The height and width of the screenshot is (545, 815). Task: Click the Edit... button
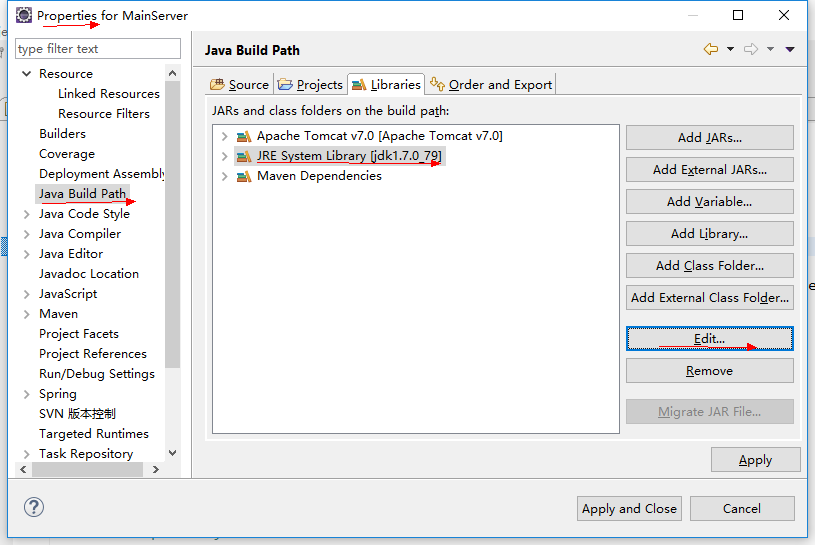click(x=709, y=339)
